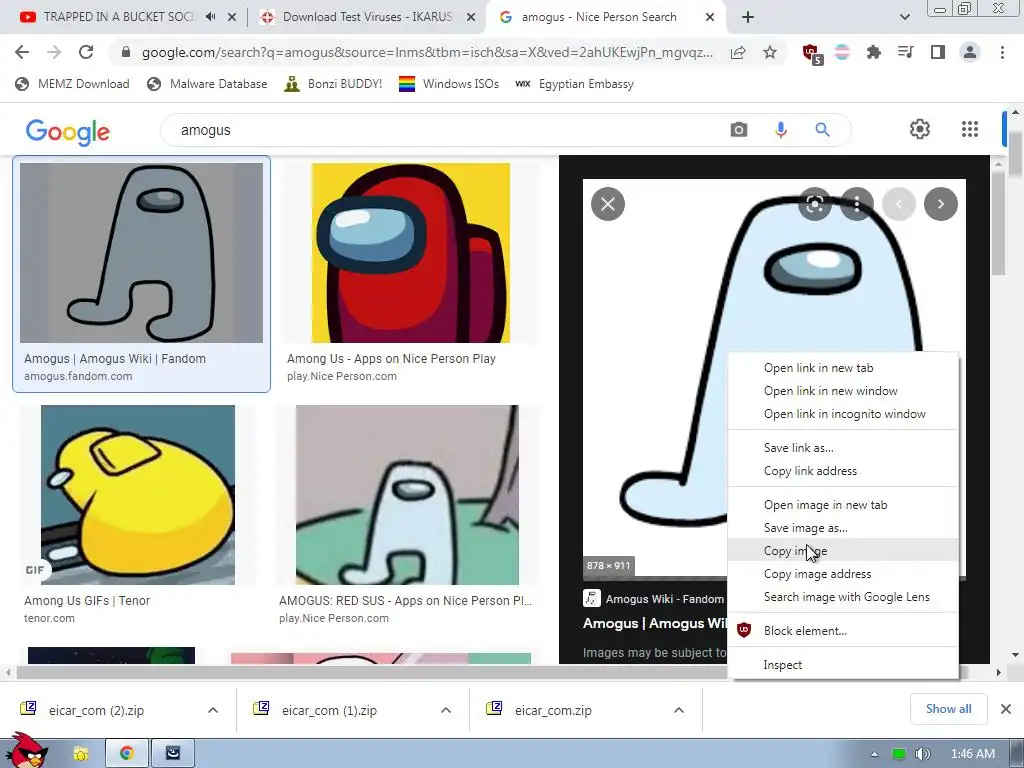Image resolution: width=1024 pixels, height=768 pixels.
Task: Open the Chrome profile avatar
Action: 970,52
